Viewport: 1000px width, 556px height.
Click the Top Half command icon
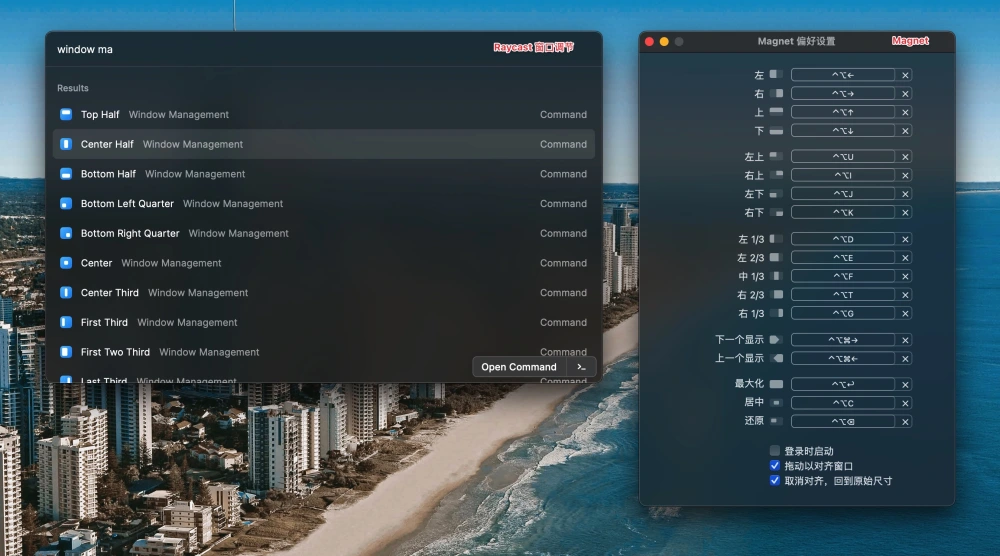[66, 114]
